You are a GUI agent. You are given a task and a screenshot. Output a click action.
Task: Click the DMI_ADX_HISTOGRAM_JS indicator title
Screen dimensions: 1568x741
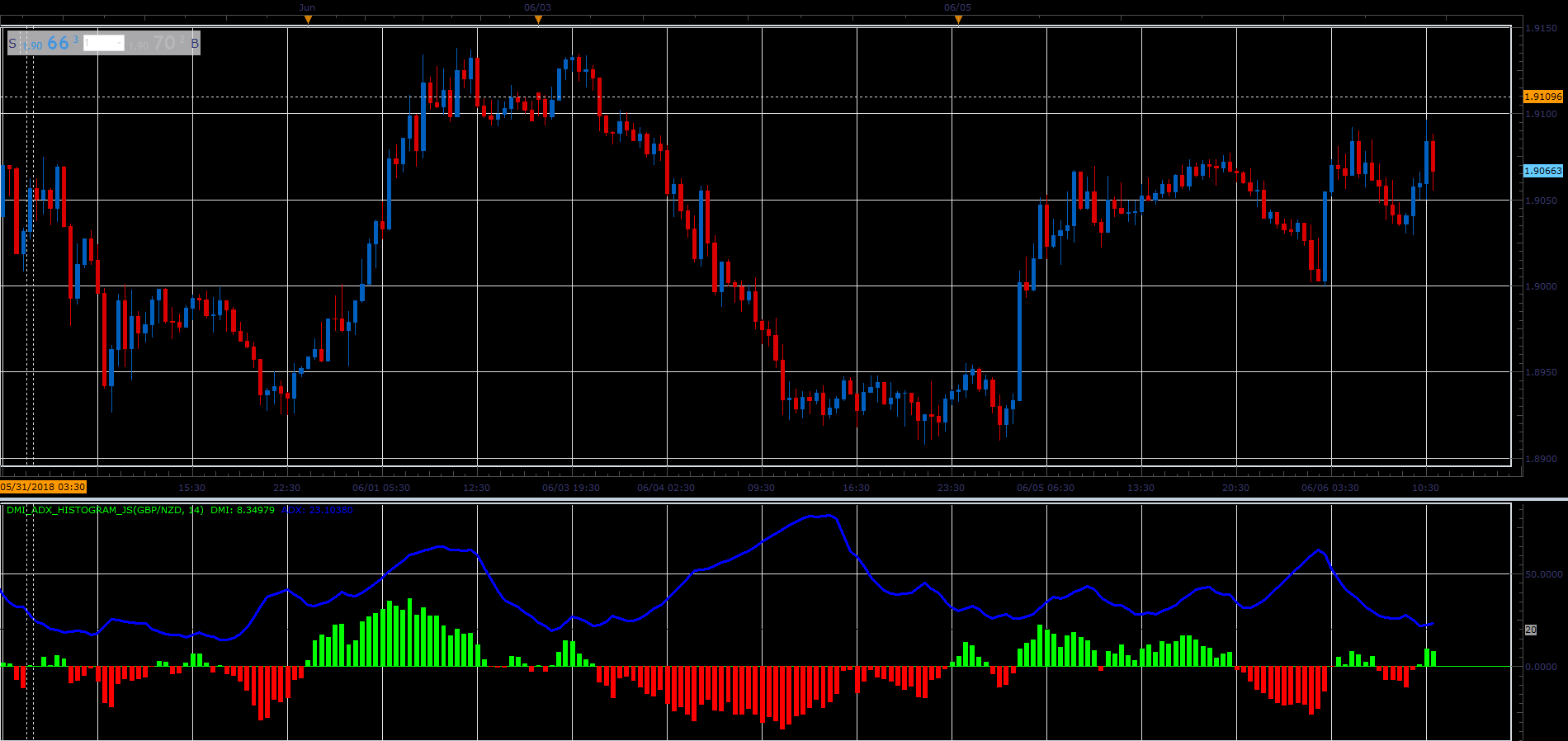[105, 510]
